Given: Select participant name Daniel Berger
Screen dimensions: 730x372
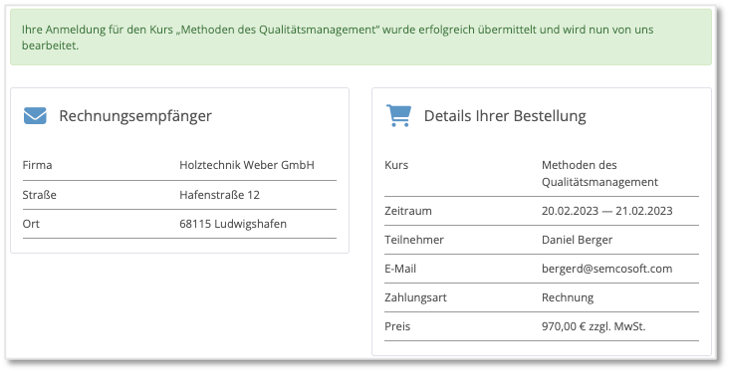Looking at the screenshot, I should [577, 240].
